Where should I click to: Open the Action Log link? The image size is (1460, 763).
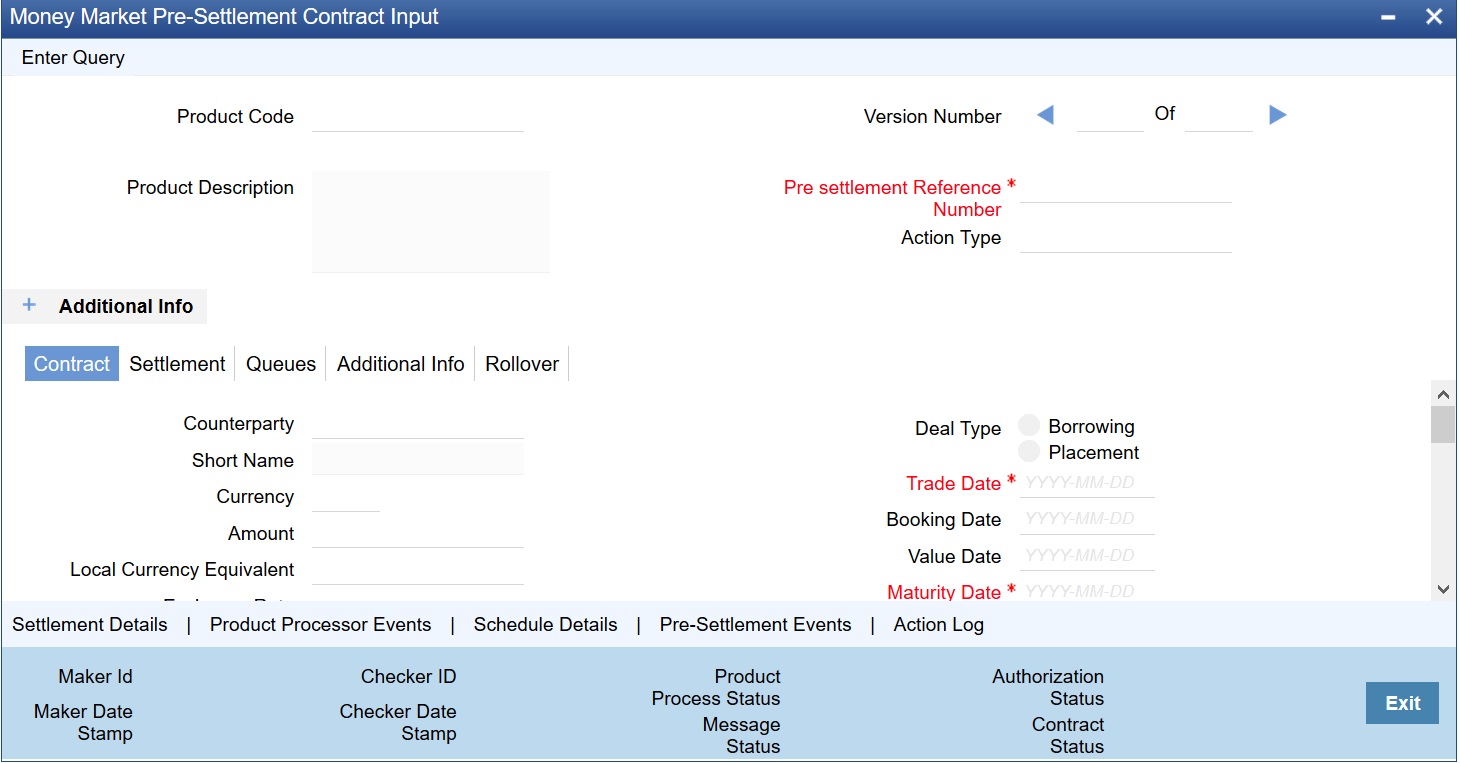[938, 624]
